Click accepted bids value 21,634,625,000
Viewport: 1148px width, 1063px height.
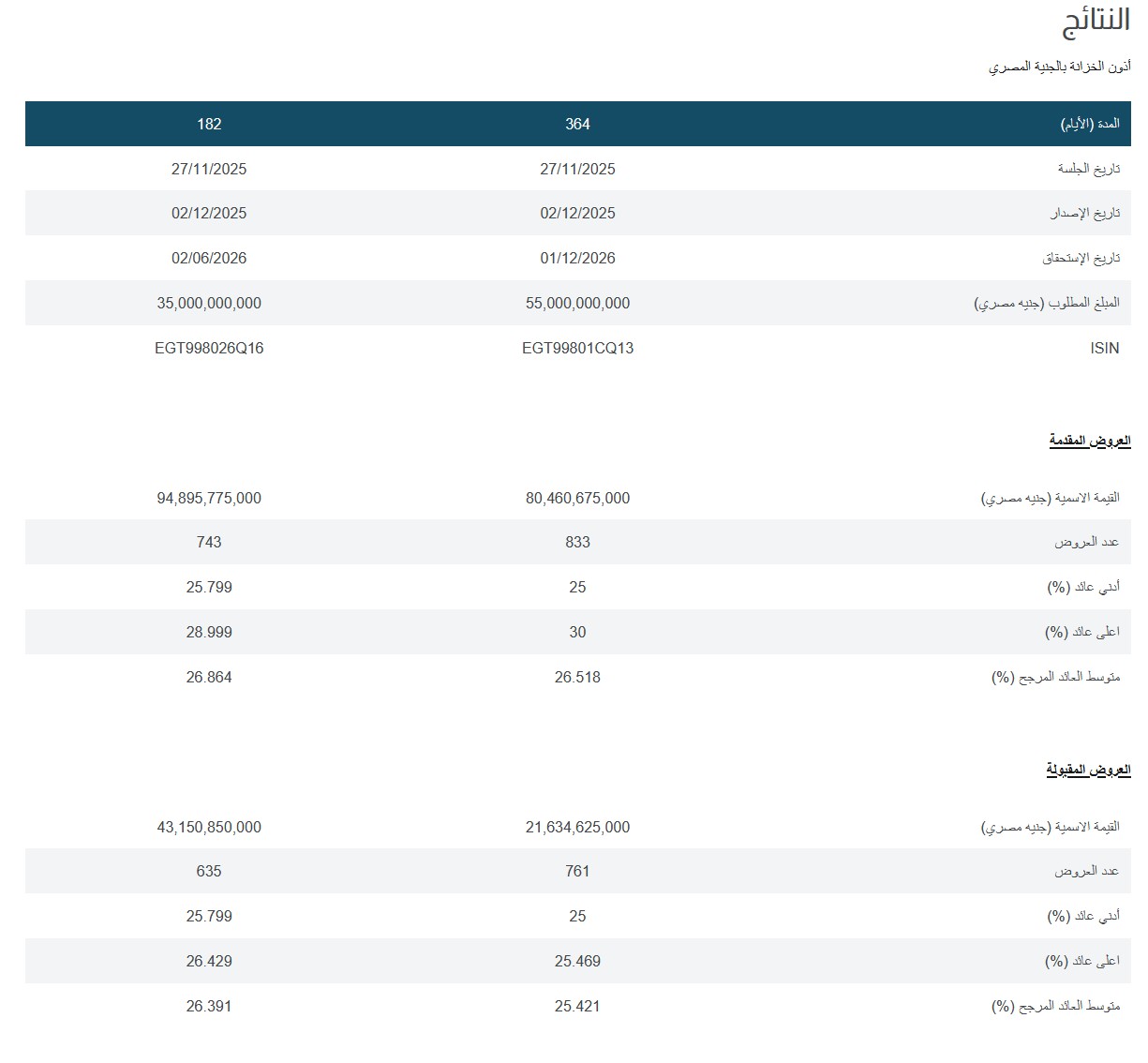point(577,827)
